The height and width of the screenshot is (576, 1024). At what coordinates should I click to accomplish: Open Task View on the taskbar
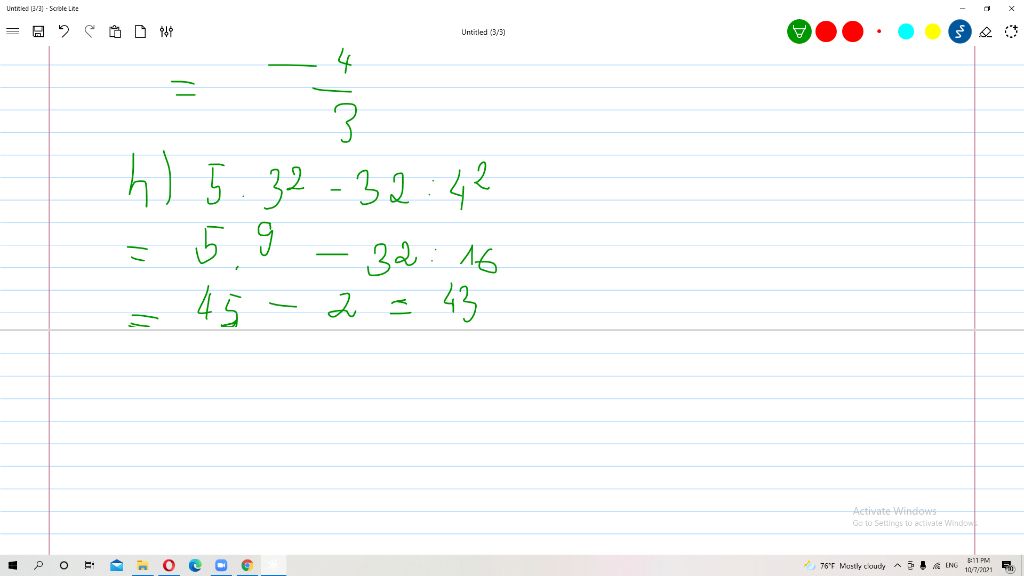click(x=89, y=566)
